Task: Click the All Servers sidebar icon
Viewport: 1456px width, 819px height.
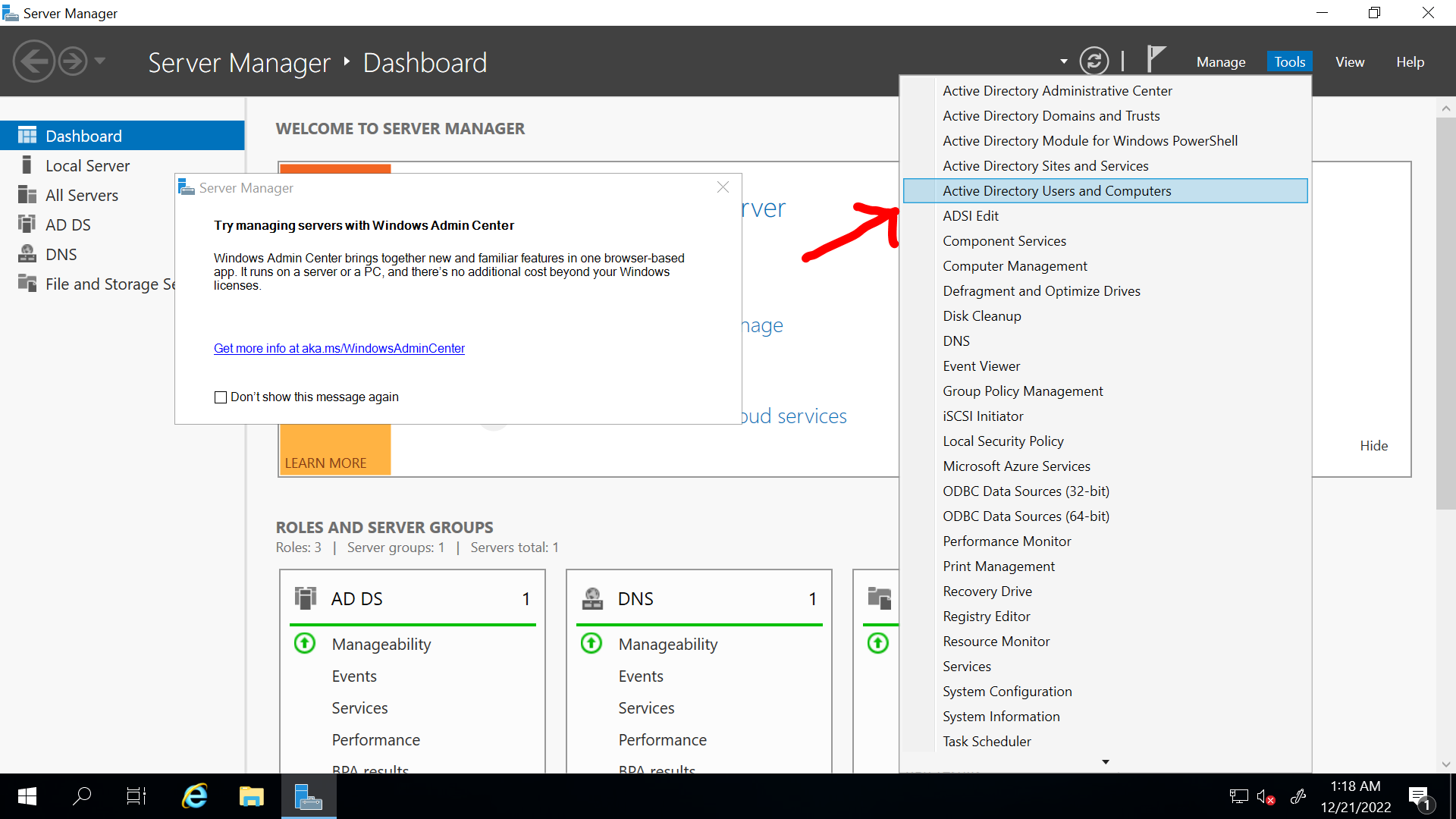Action: click(26, 195)
